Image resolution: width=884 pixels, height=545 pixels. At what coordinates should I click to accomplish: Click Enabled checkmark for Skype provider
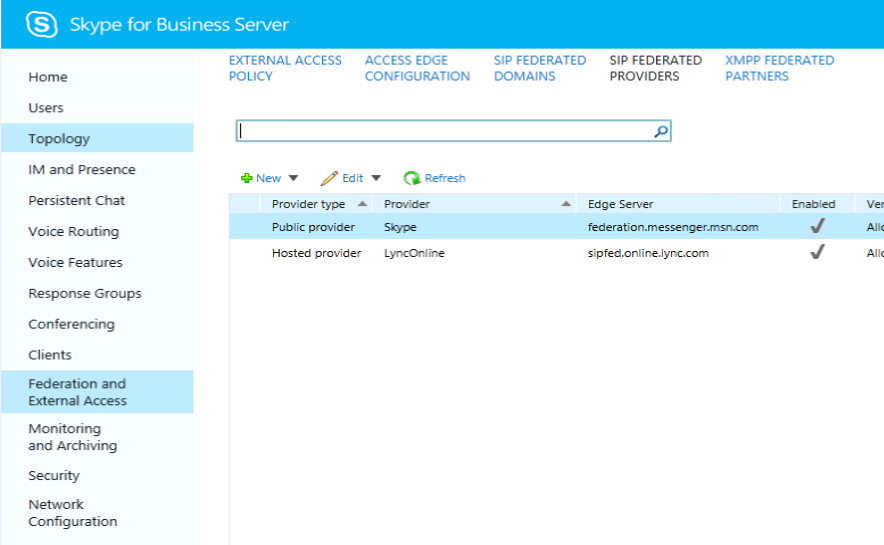click(x=817, y=226)
